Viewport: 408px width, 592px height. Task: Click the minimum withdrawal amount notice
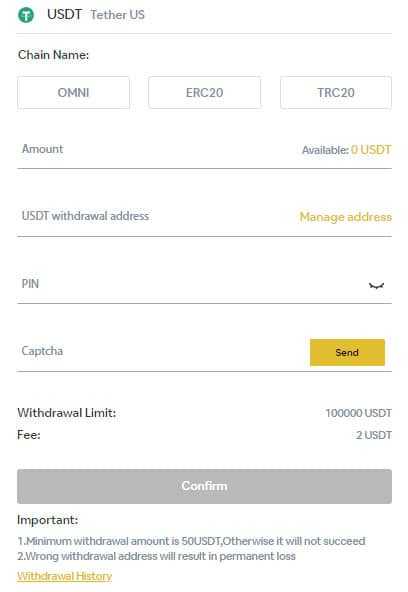[191, 541]
